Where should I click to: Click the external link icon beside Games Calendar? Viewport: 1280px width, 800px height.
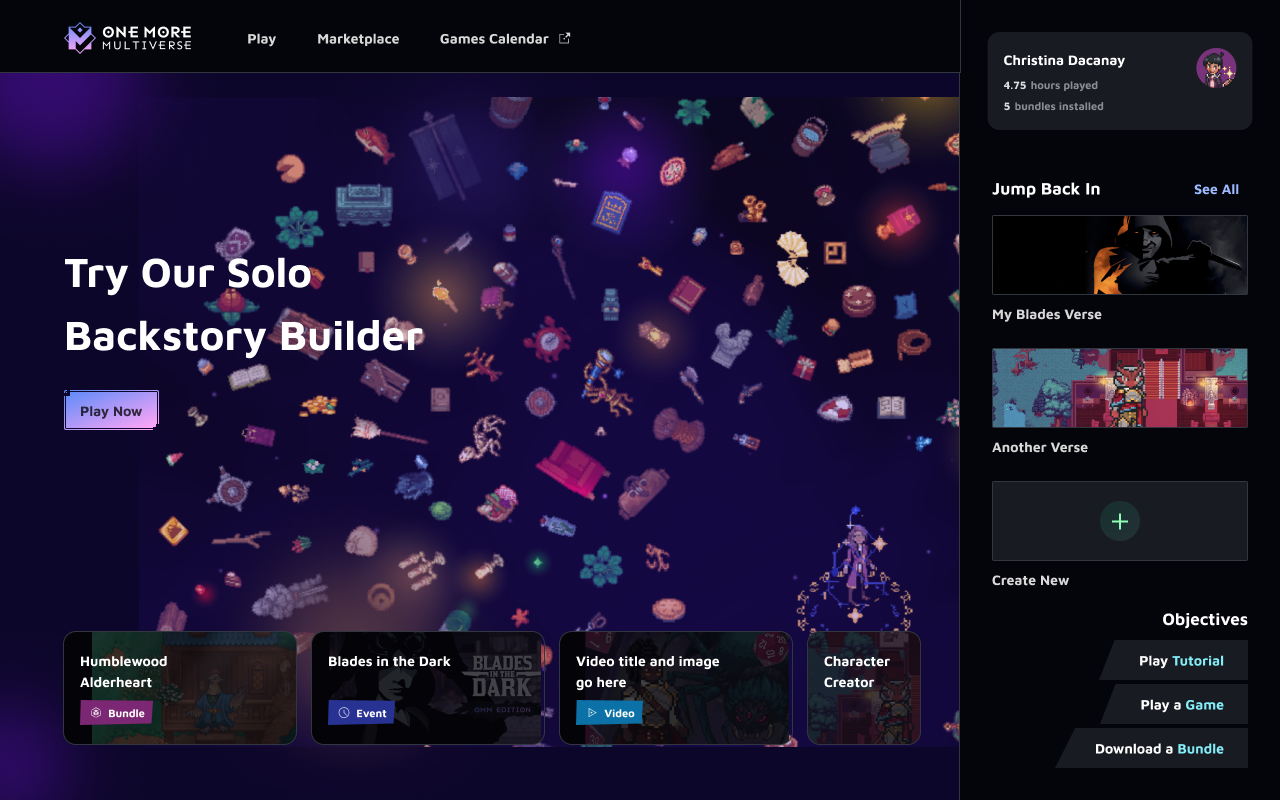point(564,38)
